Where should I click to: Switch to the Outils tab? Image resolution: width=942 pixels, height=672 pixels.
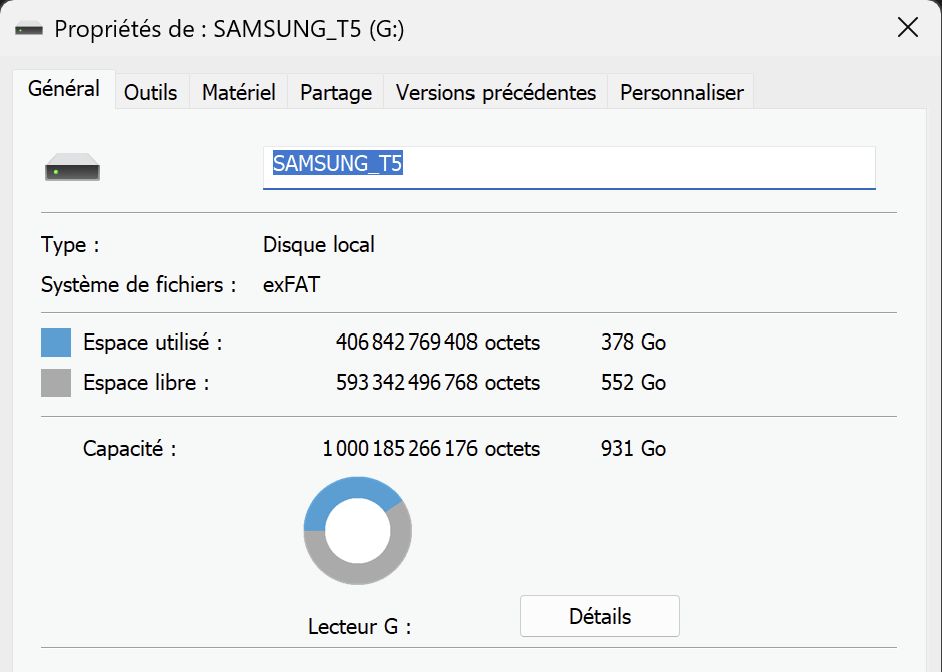150,91
